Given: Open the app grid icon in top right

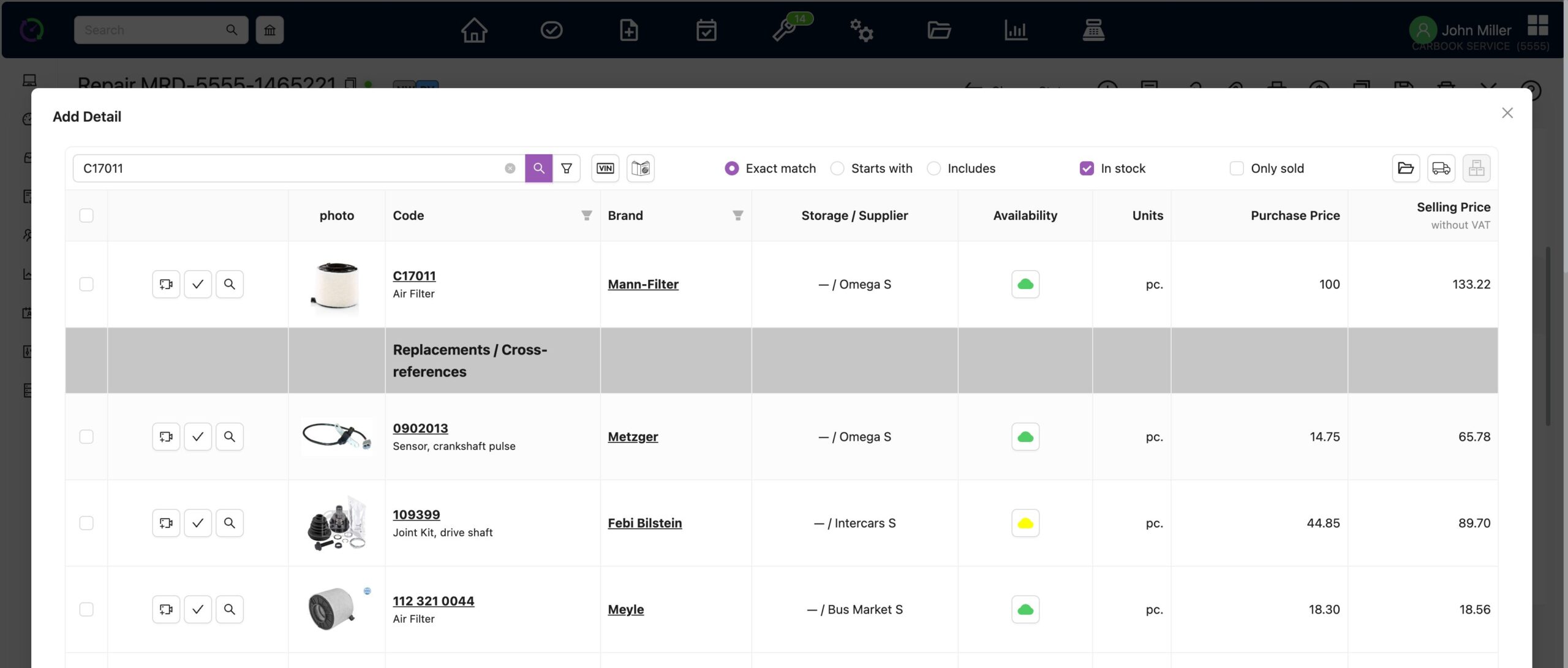Looking at the screenshot, I should tap(1537, 25).
